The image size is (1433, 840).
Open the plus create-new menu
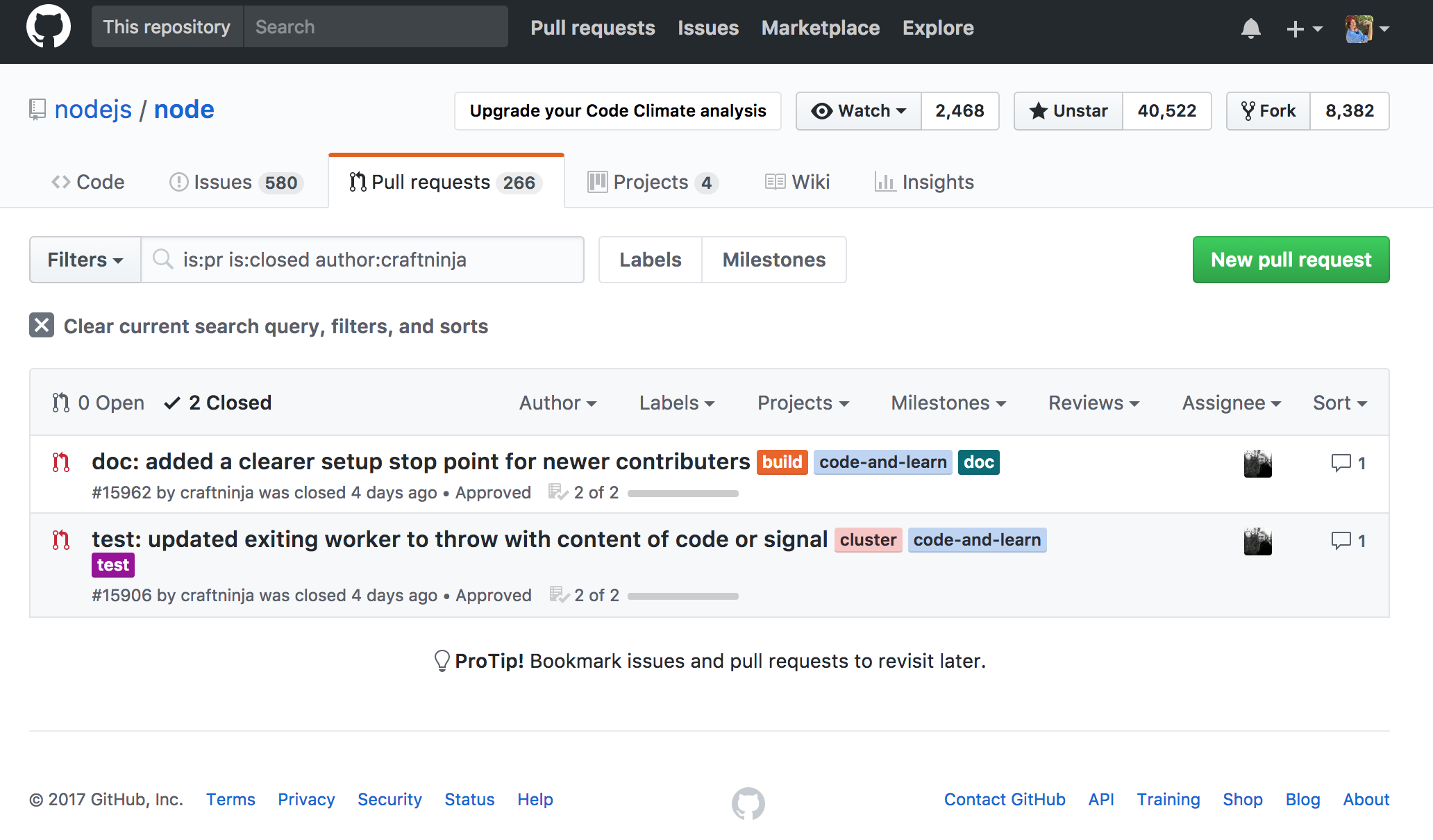(1304, 28)
